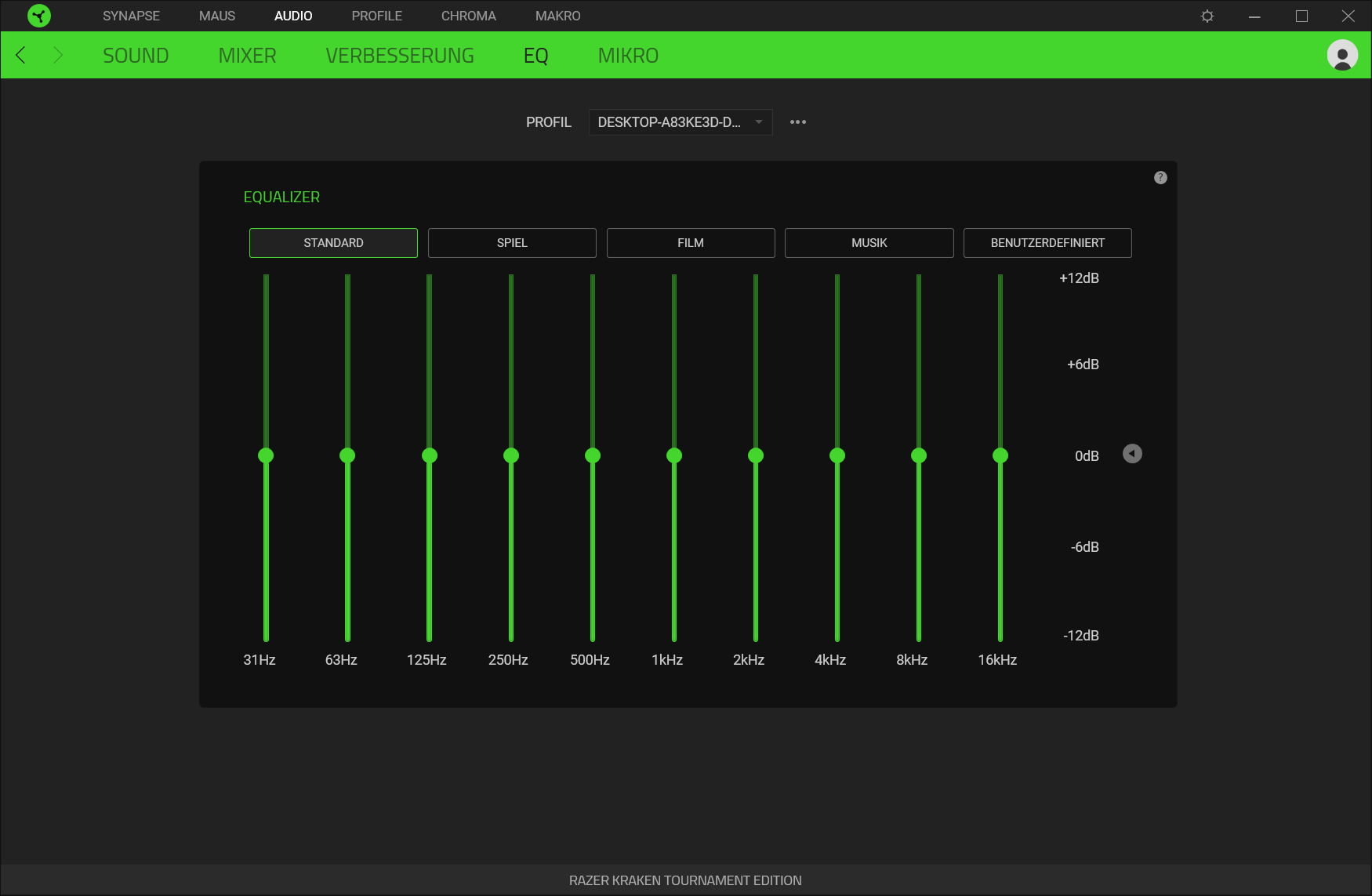Open the Makro menu
The width and height of the screenshot is (1372, 896).
(557, 16)
